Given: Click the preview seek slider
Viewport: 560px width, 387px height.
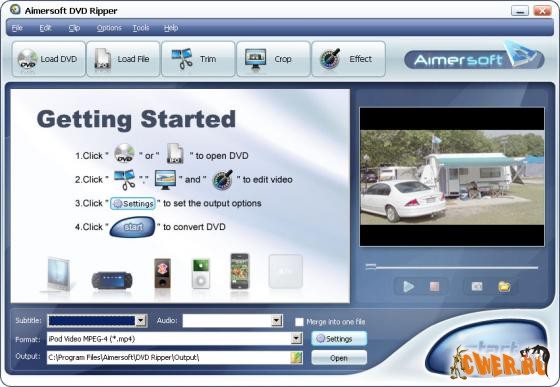Looking at the screenshot, I should [x=452, y=267].
